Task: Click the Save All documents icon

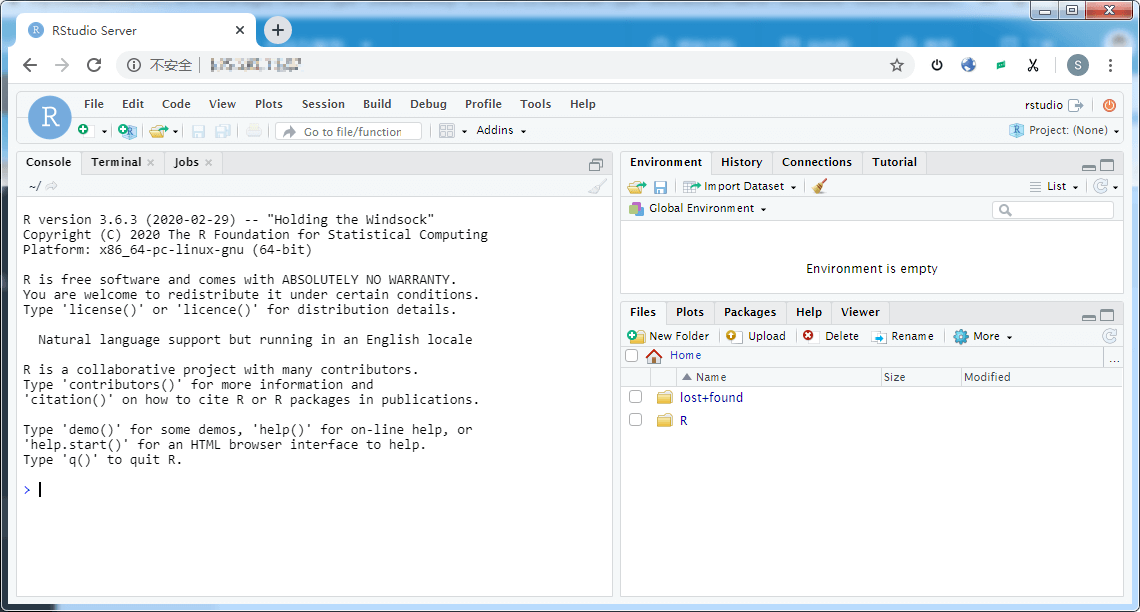Action: coord(223,131)
